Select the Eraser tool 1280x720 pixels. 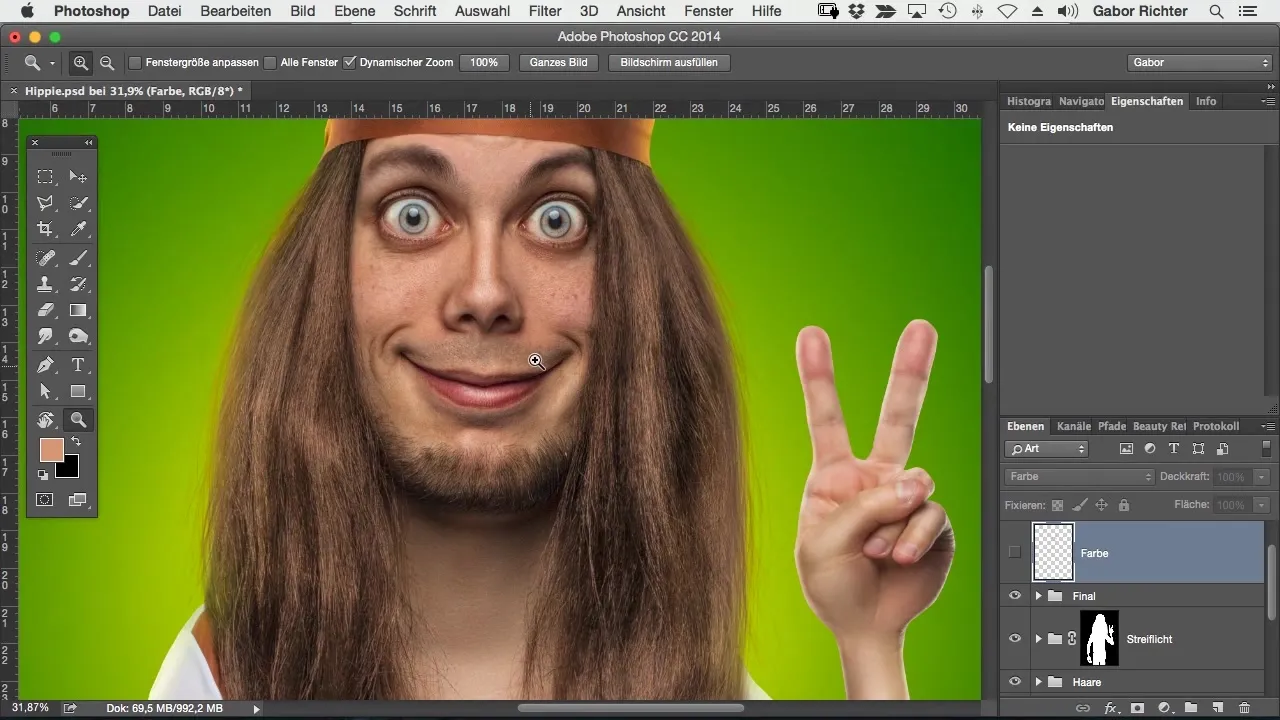(x=45, y=311)
